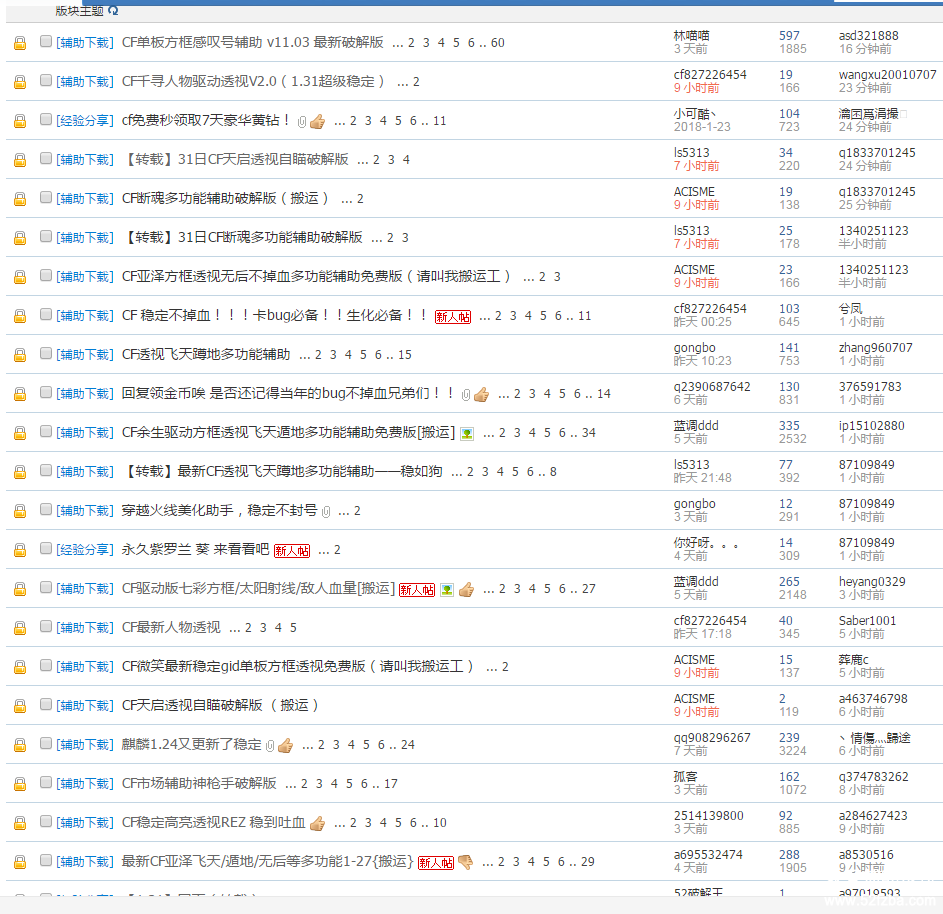The width and height of the screenshot is (943, 914).
Task: Click the thumbs-up icon on CF稳定高亮透视REZ thread
Action: pos(318,823)
